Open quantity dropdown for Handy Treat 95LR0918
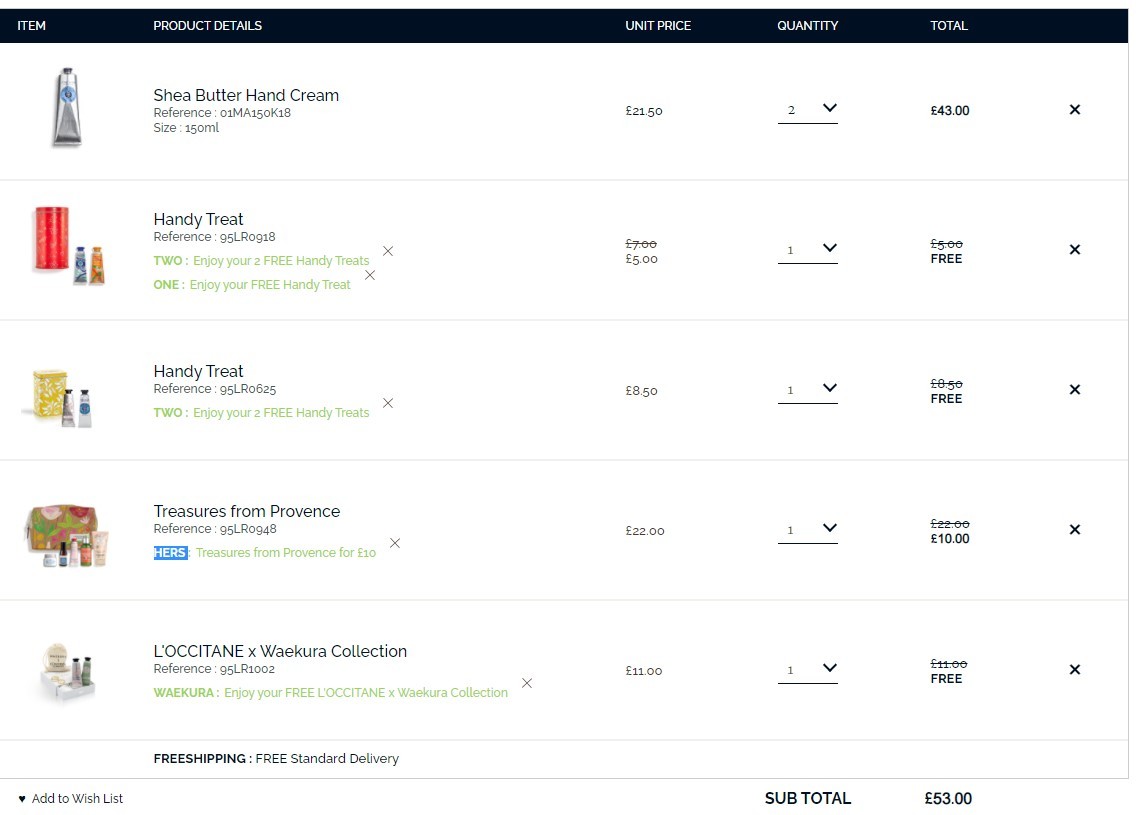 click(x=807, y=251)
